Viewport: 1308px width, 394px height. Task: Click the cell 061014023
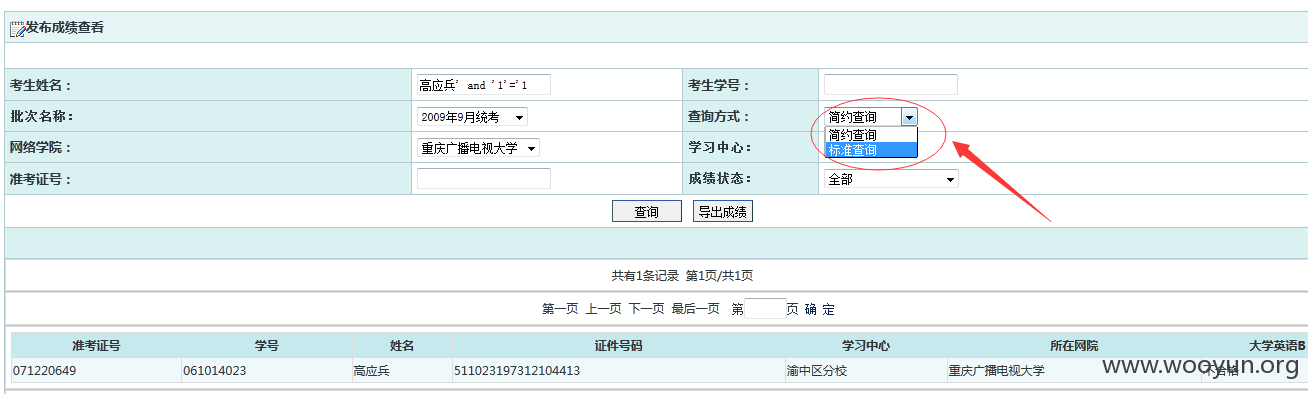267,371
